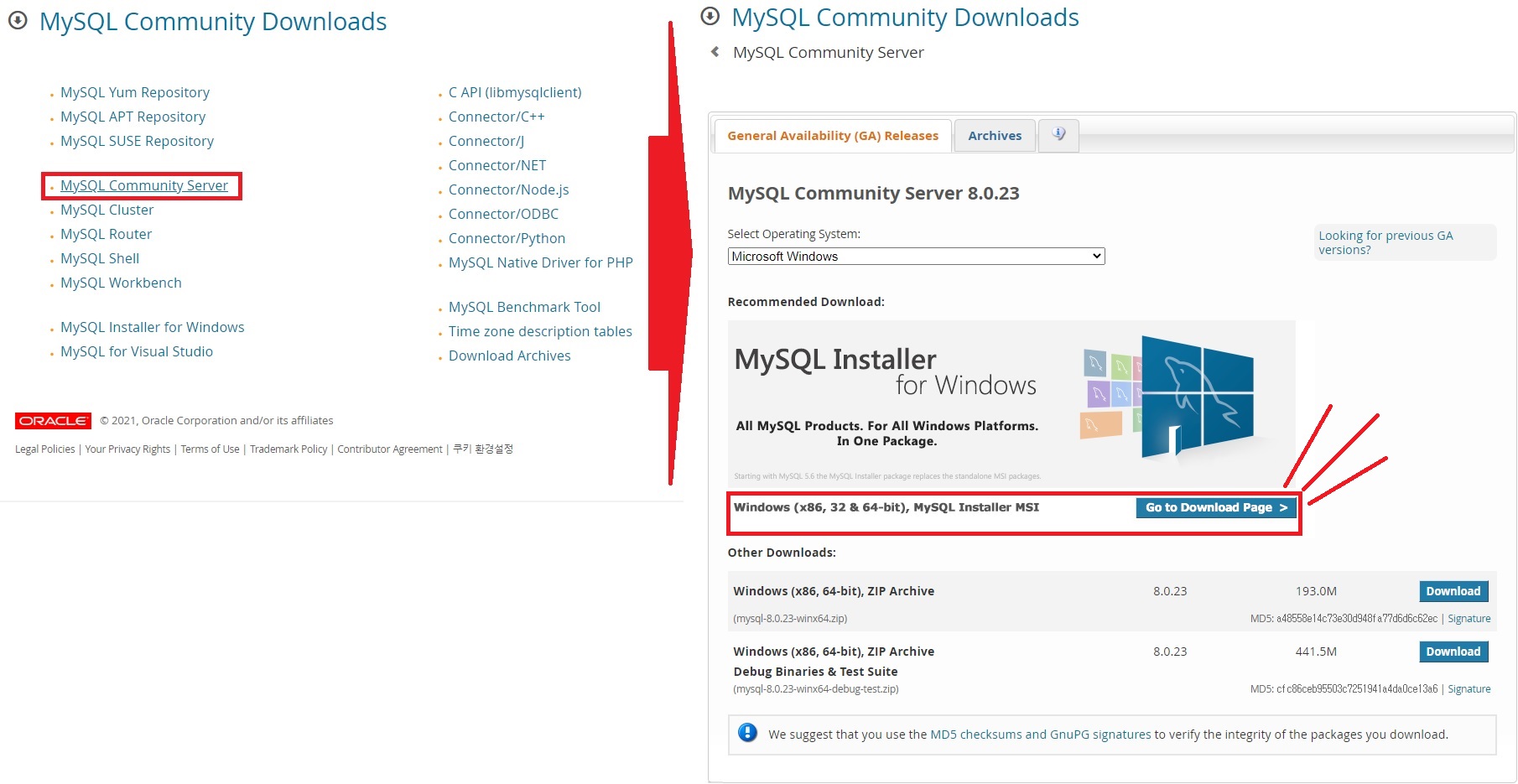Click the Go to Download Page button

click(x=1216, y=507)
